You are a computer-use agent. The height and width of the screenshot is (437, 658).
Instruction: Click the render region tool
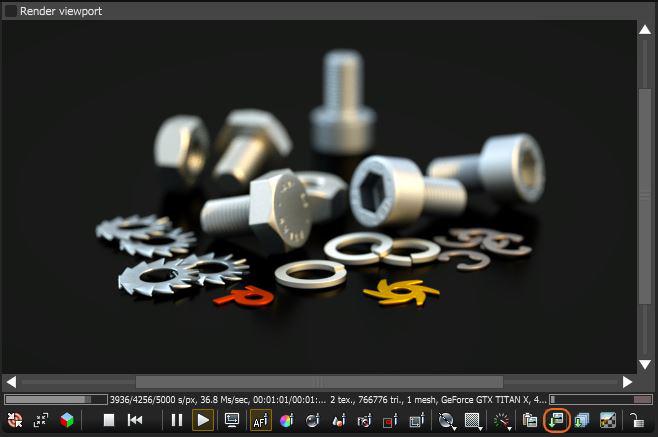click(x=391, y=421)
